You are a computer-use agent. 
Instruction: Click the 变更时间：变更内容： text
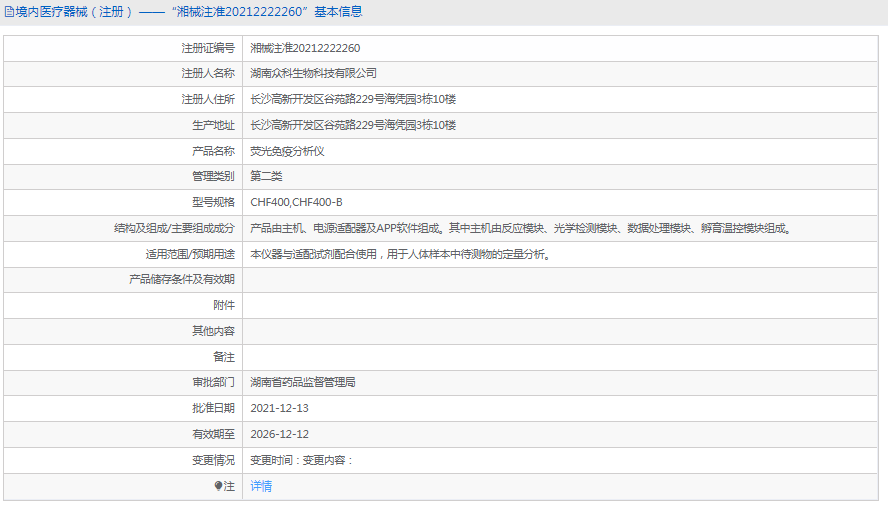click(x=302, y=460)
